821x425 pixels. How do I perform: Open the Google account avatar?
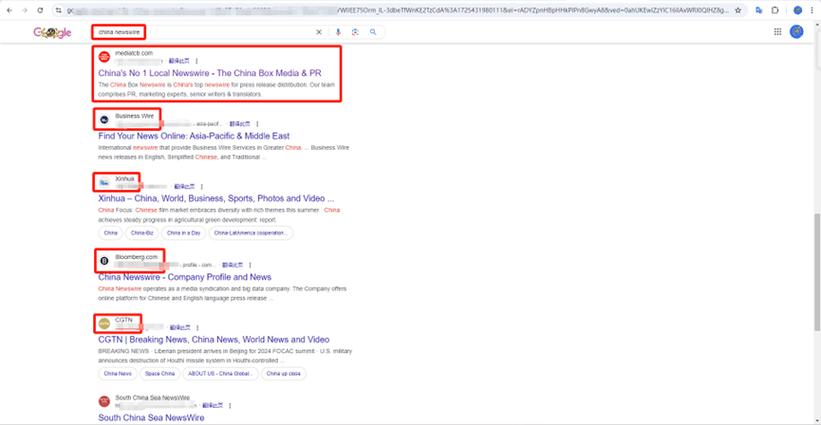tap(796, 32)
